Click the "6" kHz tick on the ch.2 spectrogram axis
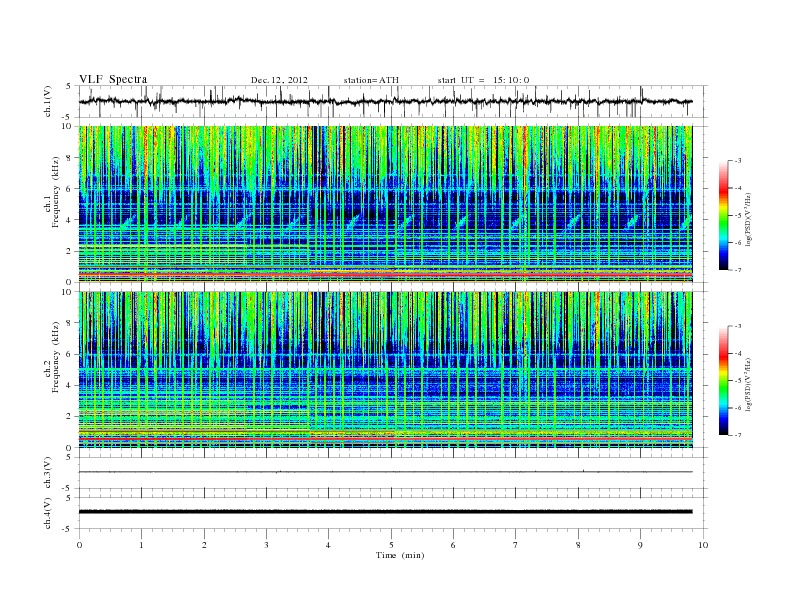Screen dimensions: 792x612 coord(69,354)
